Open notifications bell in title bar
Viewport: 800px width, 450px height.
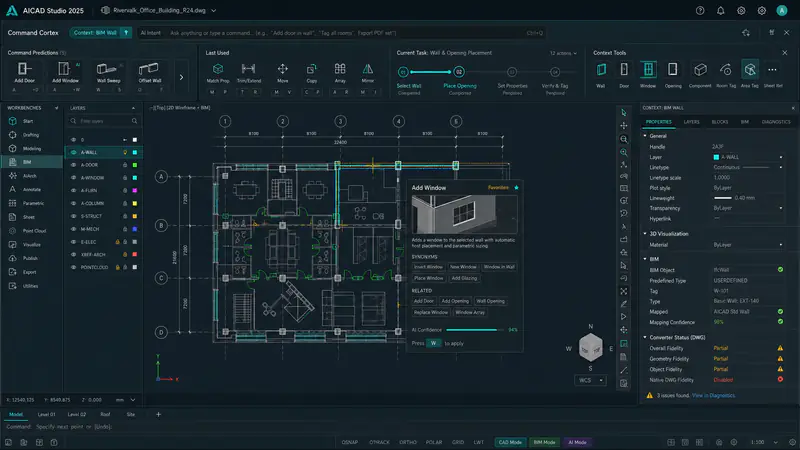pyautogui.click(x=720, y=11)
